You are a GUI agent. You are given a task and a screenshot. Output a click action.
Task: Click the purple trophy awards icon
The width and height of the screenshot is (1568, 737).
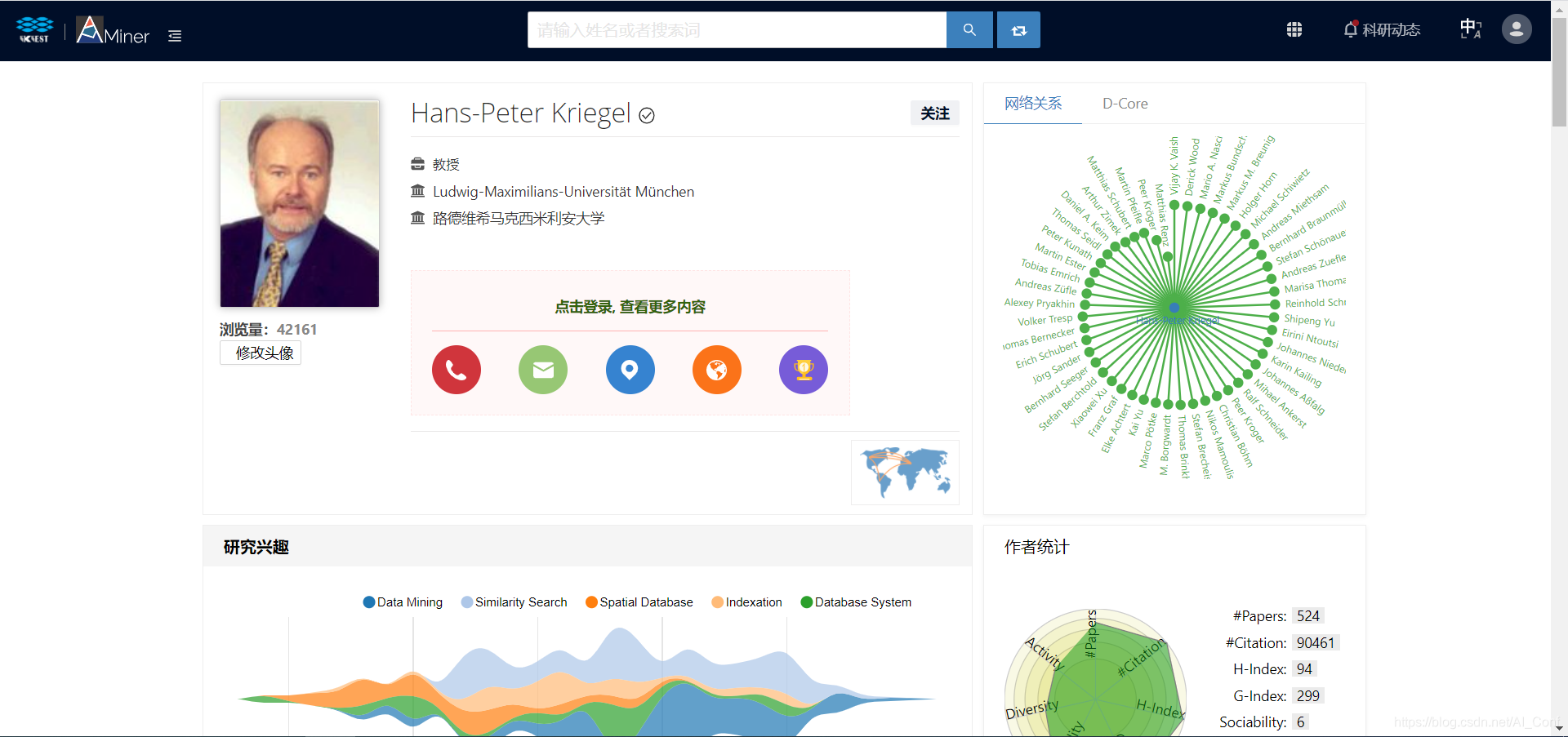pos(804,370)
